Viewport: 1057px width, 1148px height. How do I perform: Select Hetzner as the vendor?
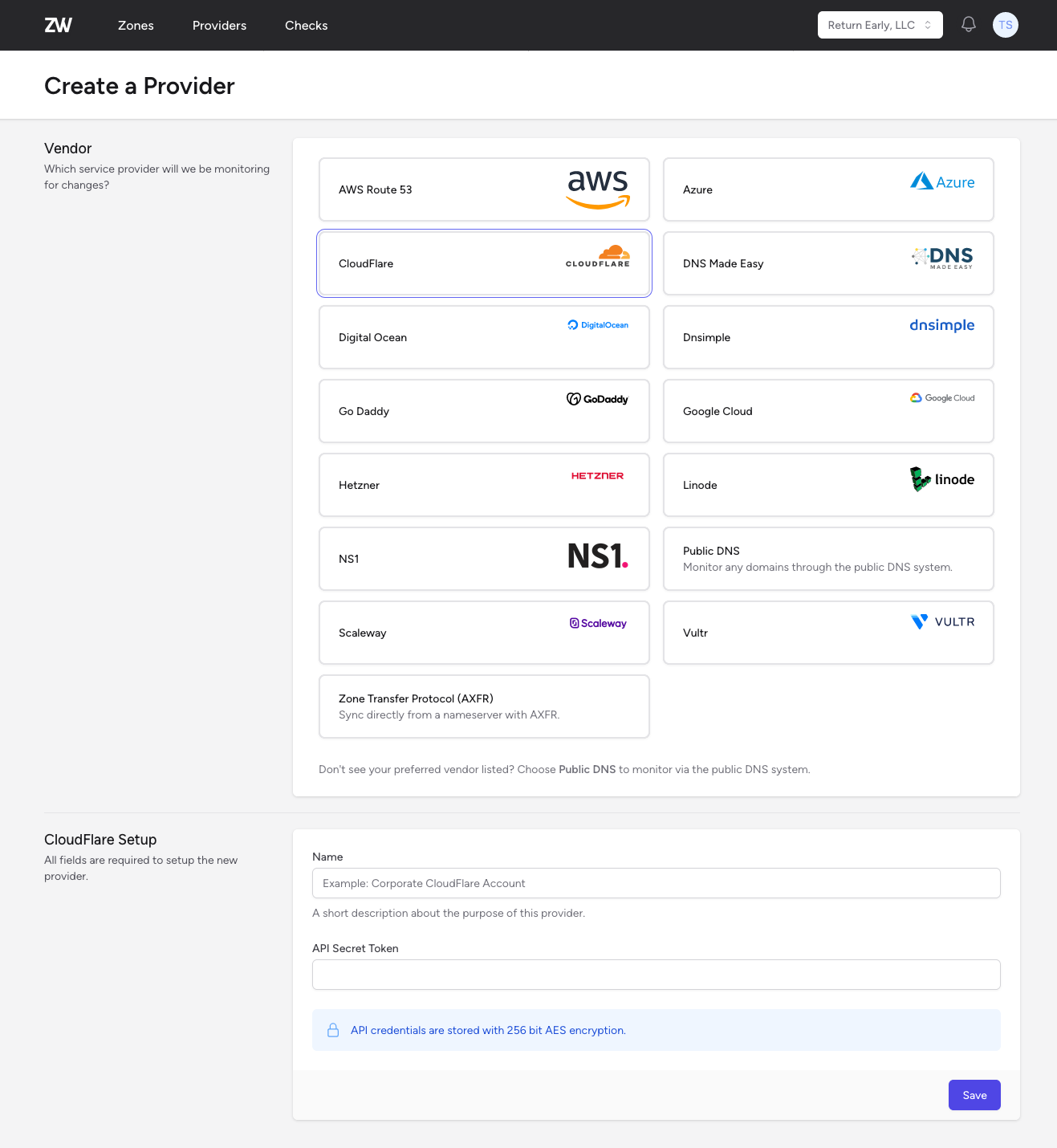coord(483,485)
